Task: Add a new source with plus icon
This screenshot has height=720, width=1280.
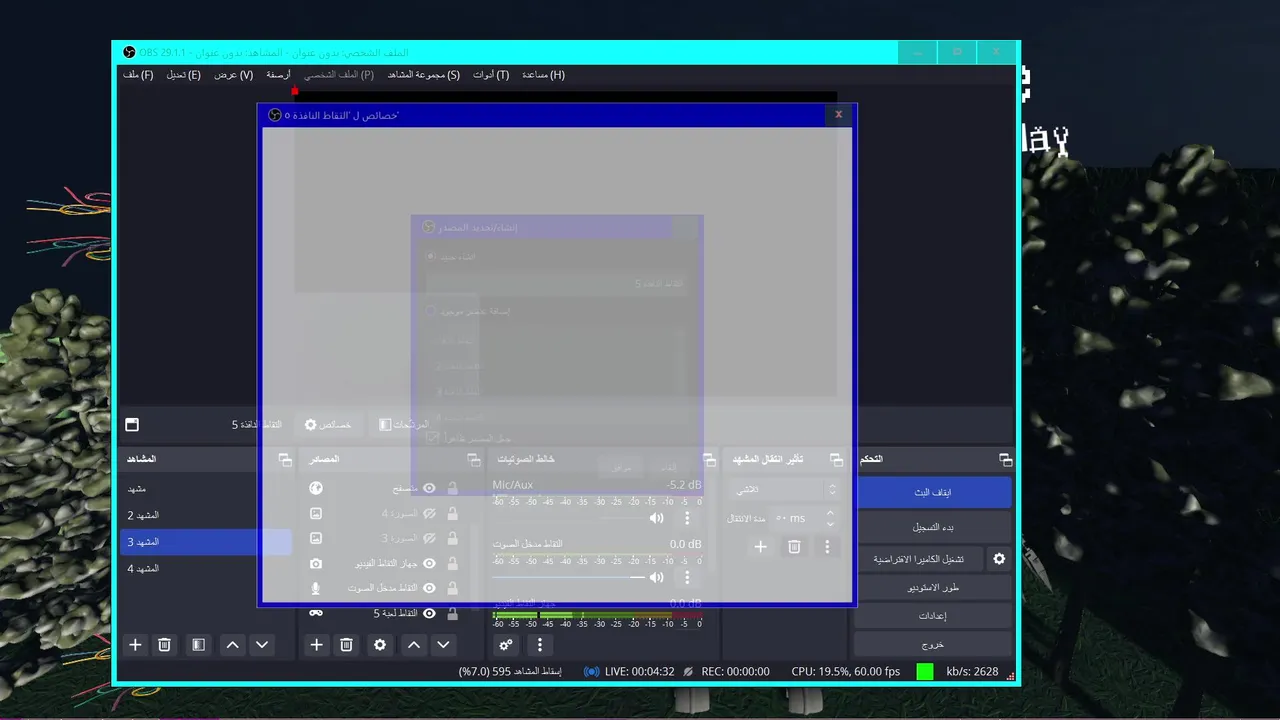Action: [316, 645]
